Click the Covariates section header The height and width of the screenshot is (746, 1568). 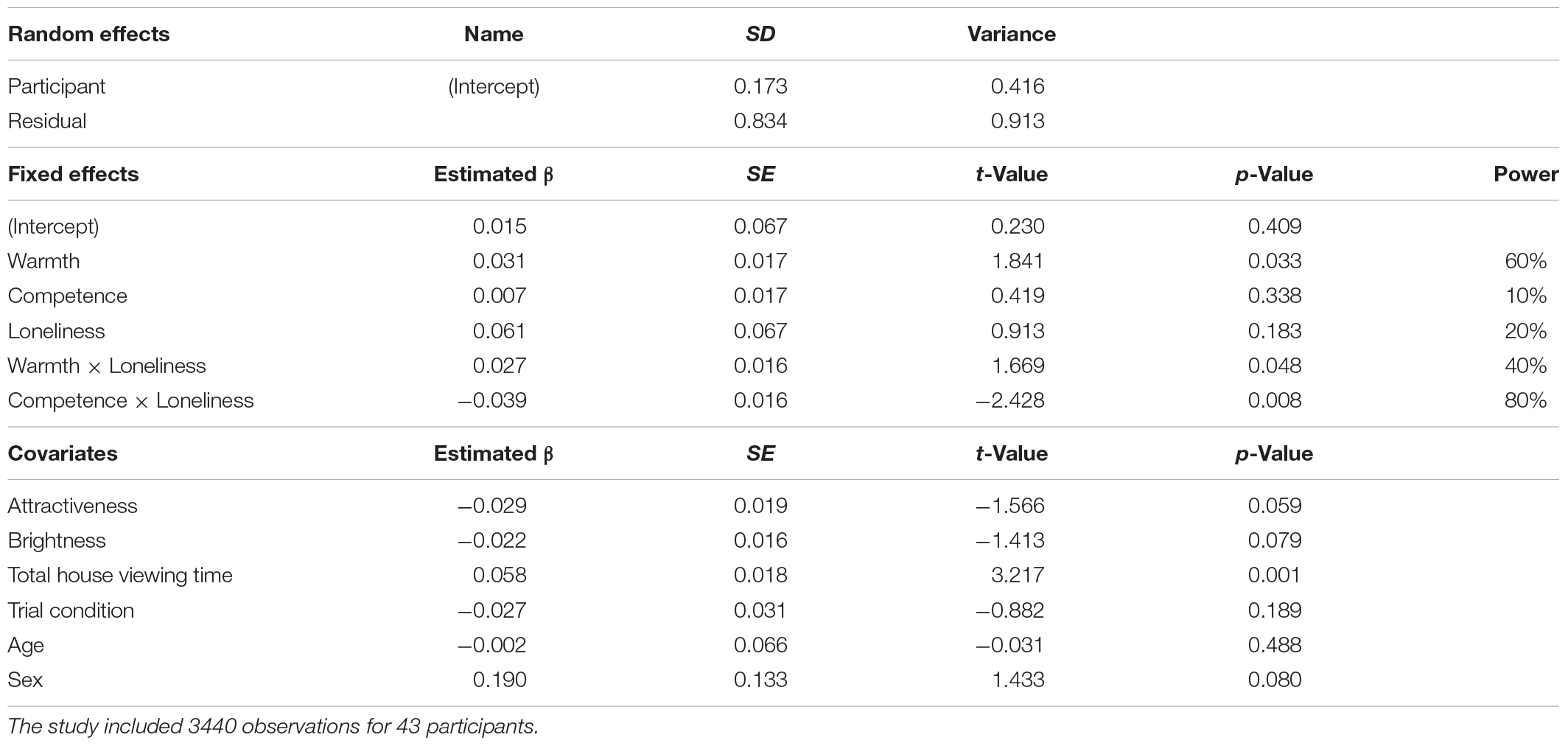63,453
